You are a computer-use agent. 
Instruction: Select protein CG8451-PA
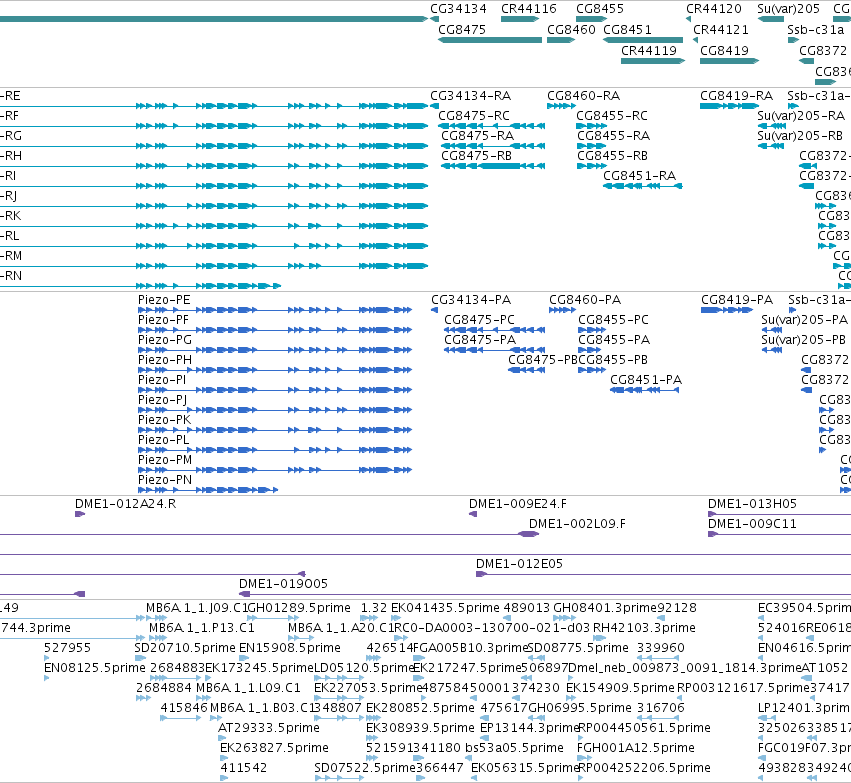646,380
